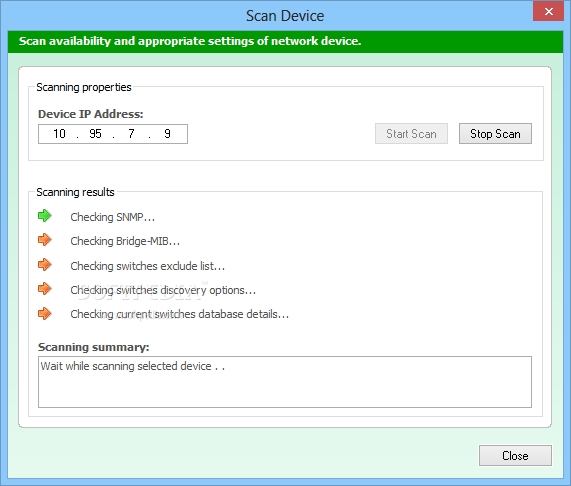Click the first IP octet showing 10

click(x=59, y=134)
